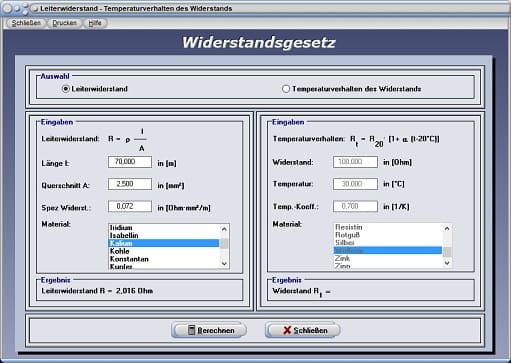Select Zinn in right material list

(388, 266)
